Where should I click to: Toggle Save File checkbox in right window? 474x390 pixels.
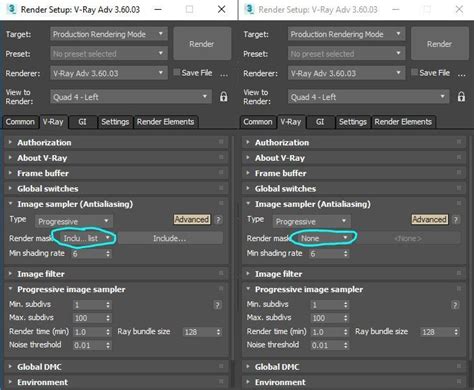coord(414,72)
